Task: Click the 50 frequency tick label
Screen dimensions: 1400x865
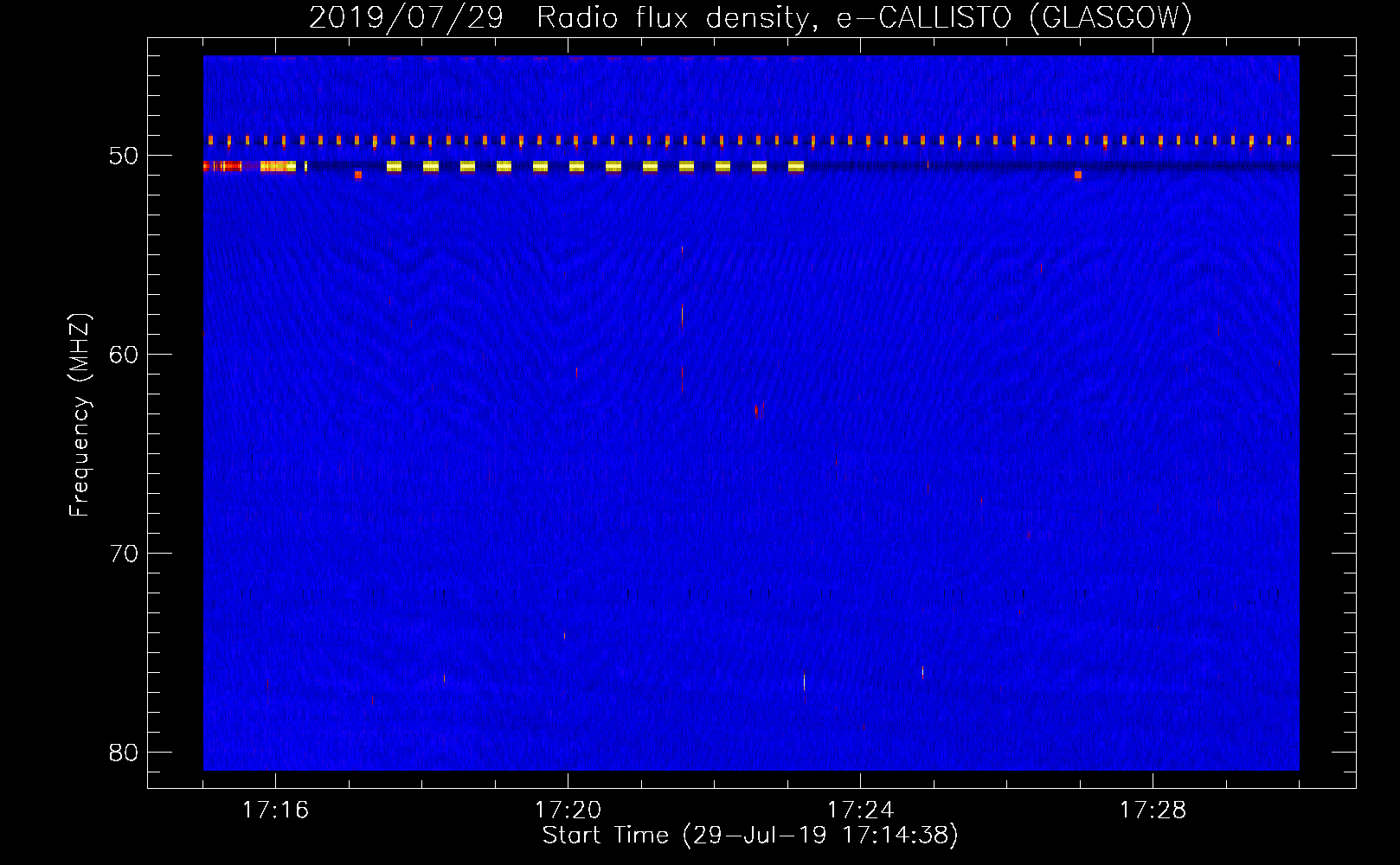Action: 124,156
